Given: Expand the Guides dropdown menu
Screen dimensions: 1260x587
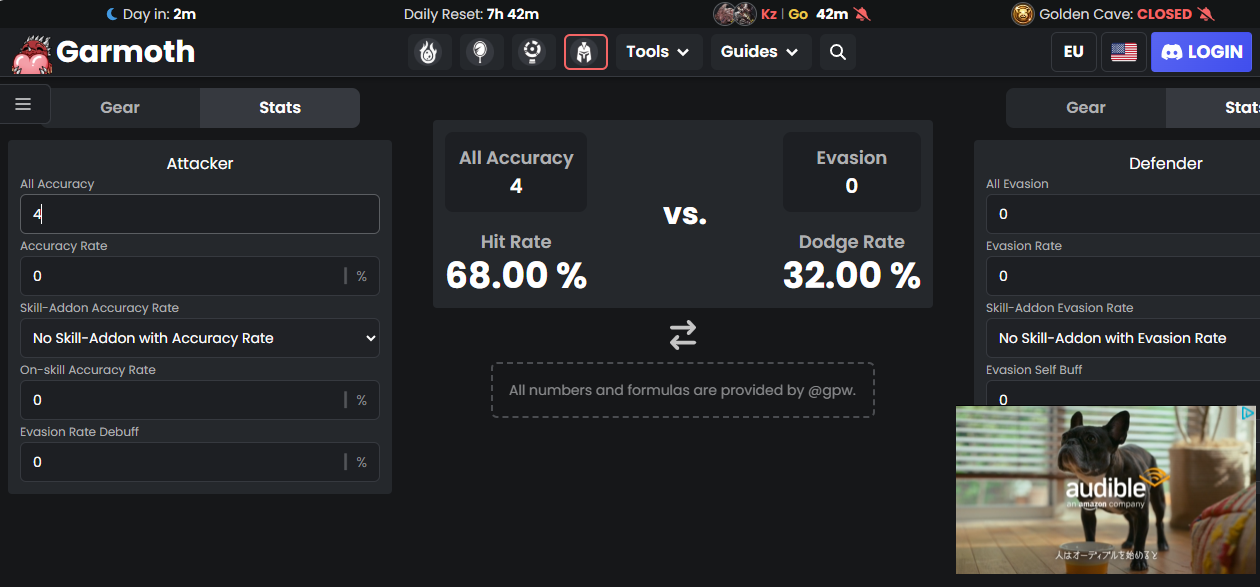Looking at the screenshot, I should (760, 52).
